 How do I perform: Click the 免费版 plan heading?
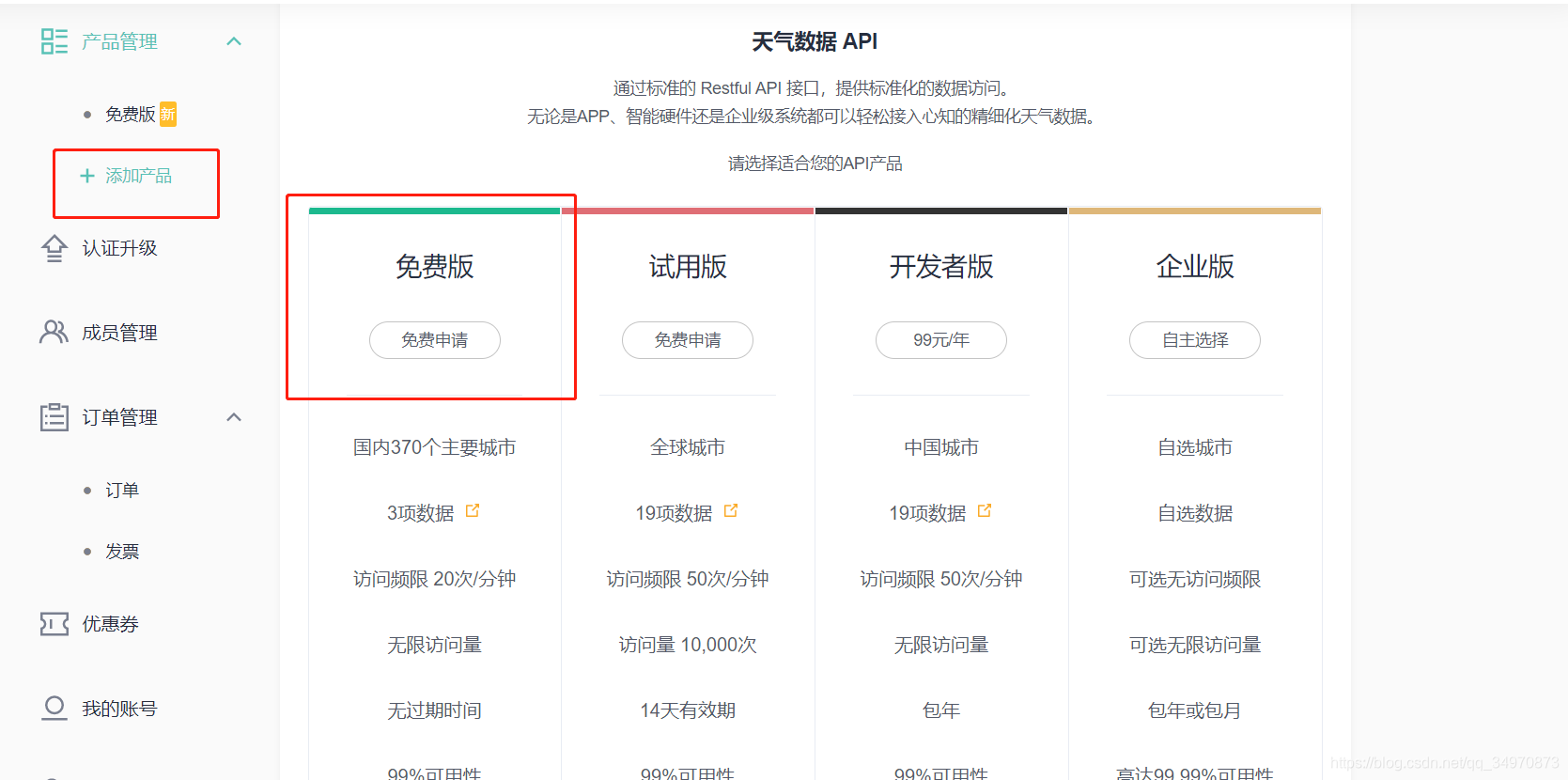(x=435, y=267)
